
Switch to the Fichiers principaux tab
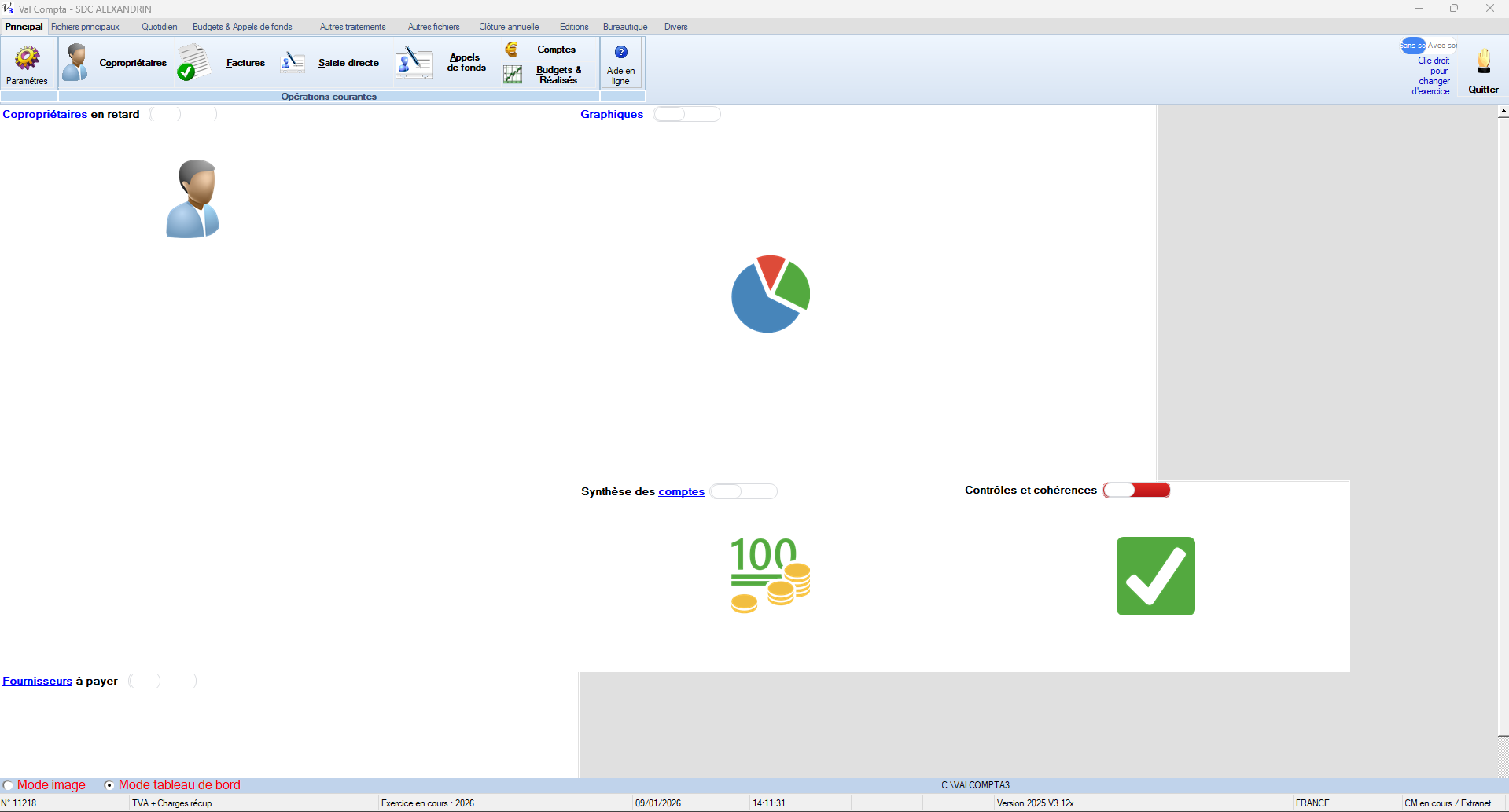86,27
